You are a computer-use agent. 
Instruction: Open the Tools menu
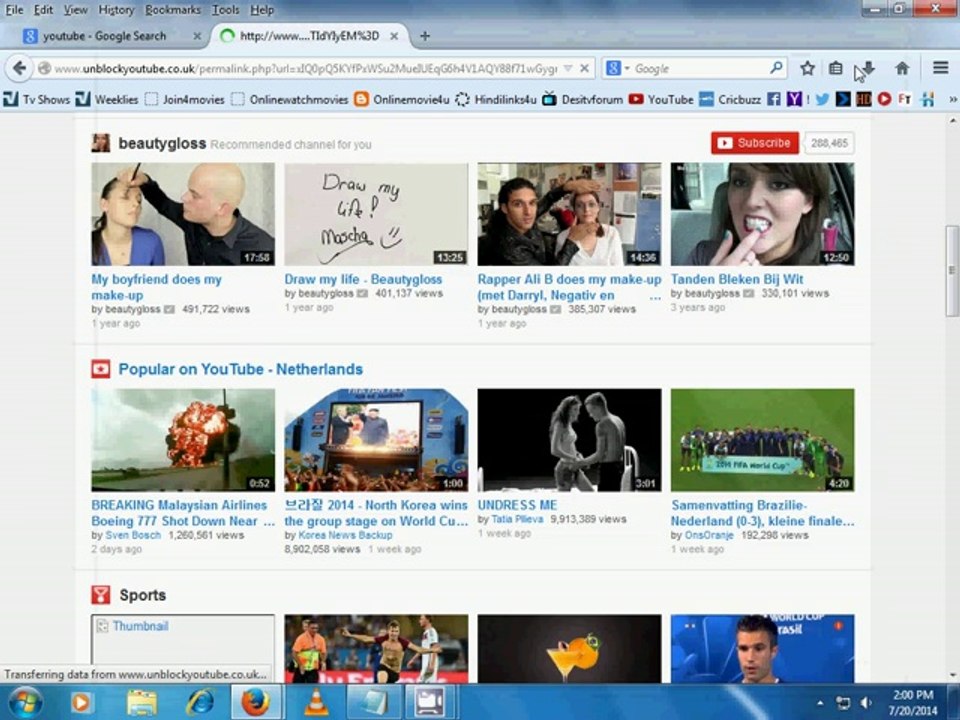225,10
